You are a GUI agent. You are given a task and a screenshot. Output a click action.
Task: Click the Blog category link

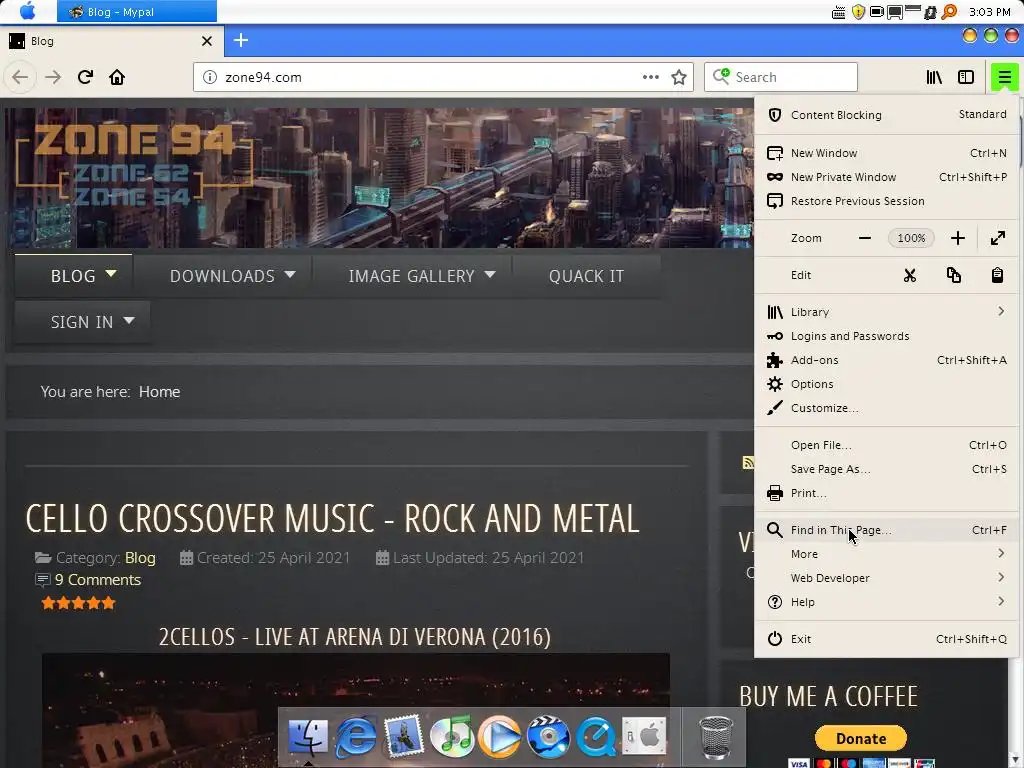pyautogui.click(x=140, y=558)
